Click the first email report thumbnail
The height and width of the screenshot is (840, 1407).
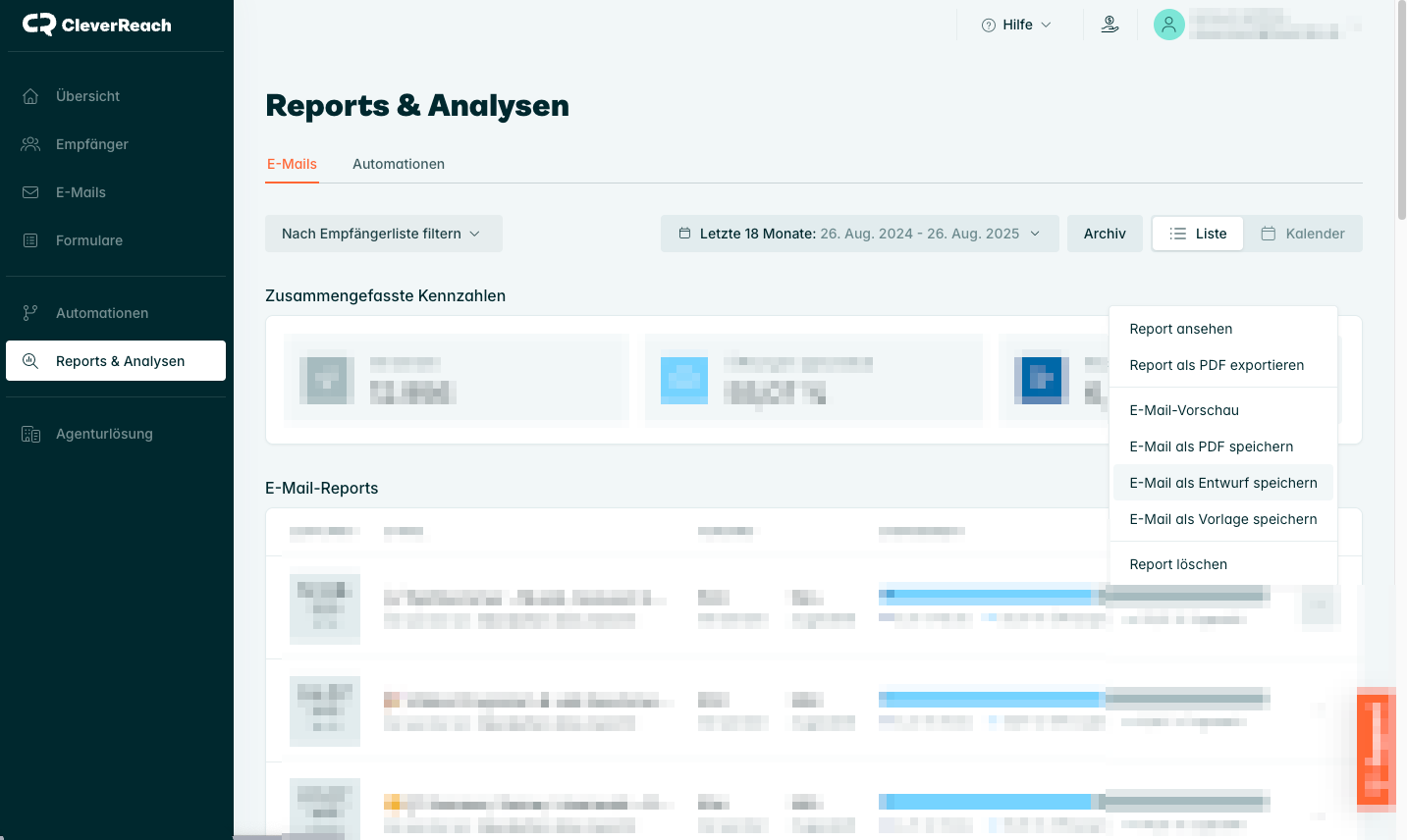[x=325, y=608]
